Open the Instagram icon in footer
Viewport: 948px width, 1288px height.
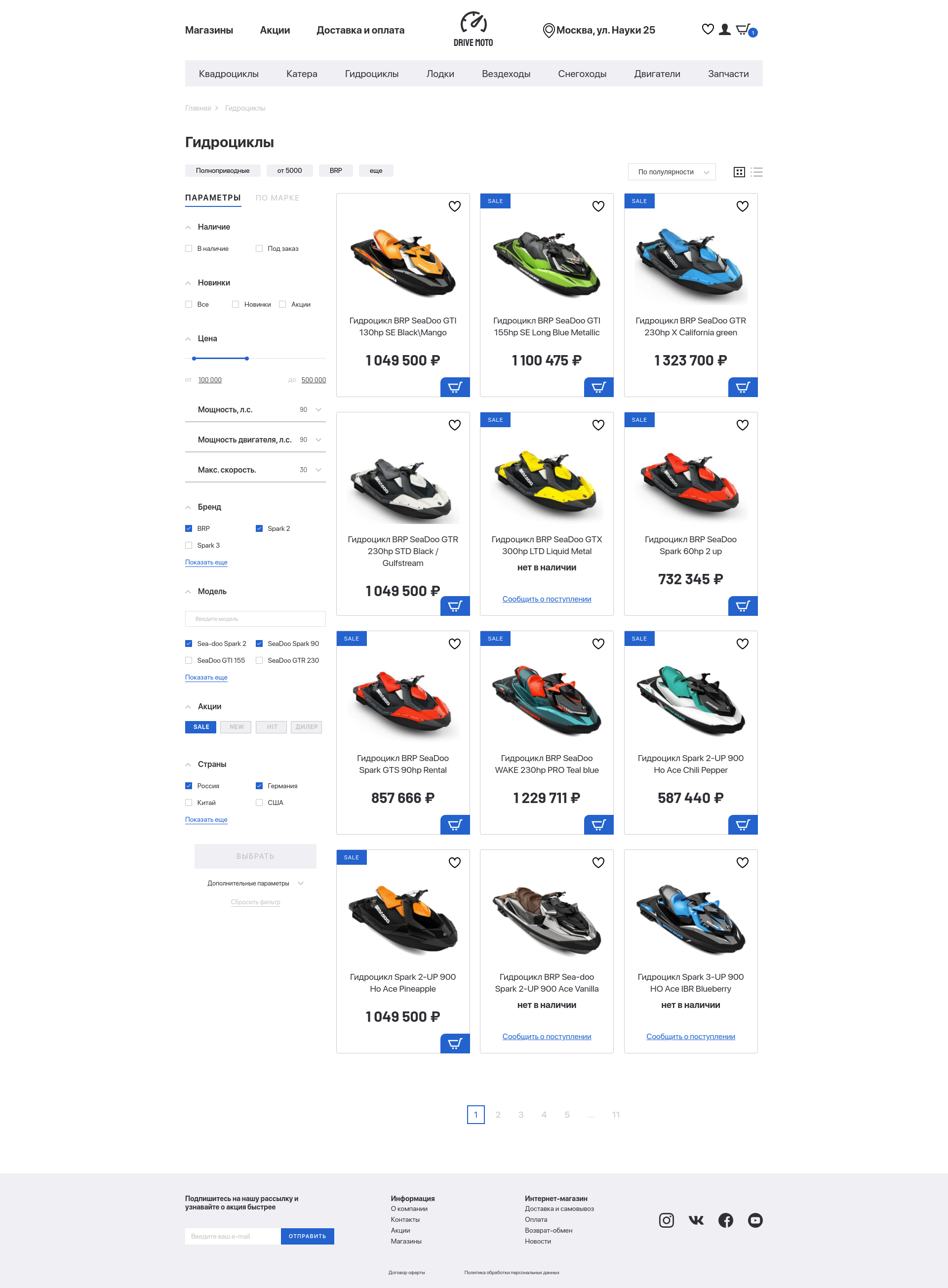pos(666,1220)
